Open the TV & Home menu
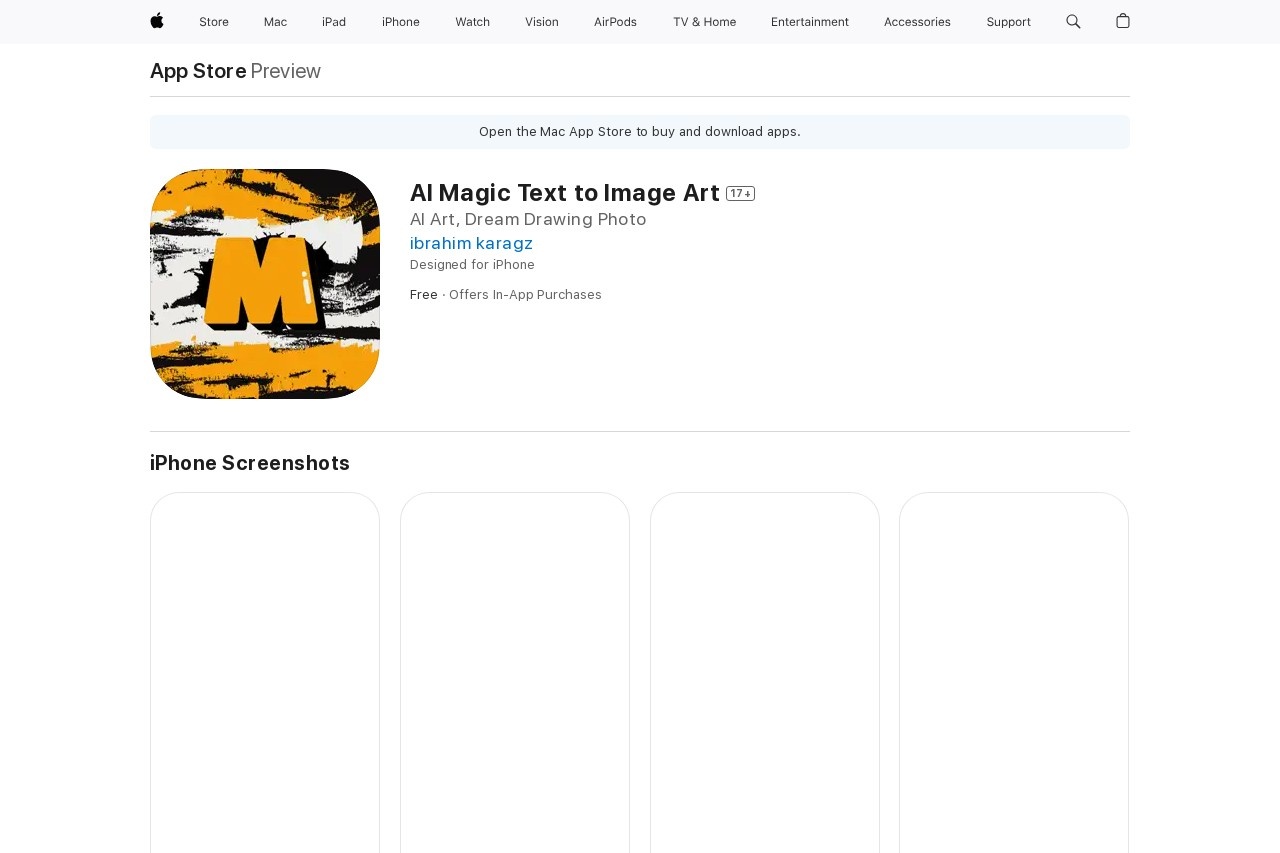1280x853 pixels. coord(704,22)
